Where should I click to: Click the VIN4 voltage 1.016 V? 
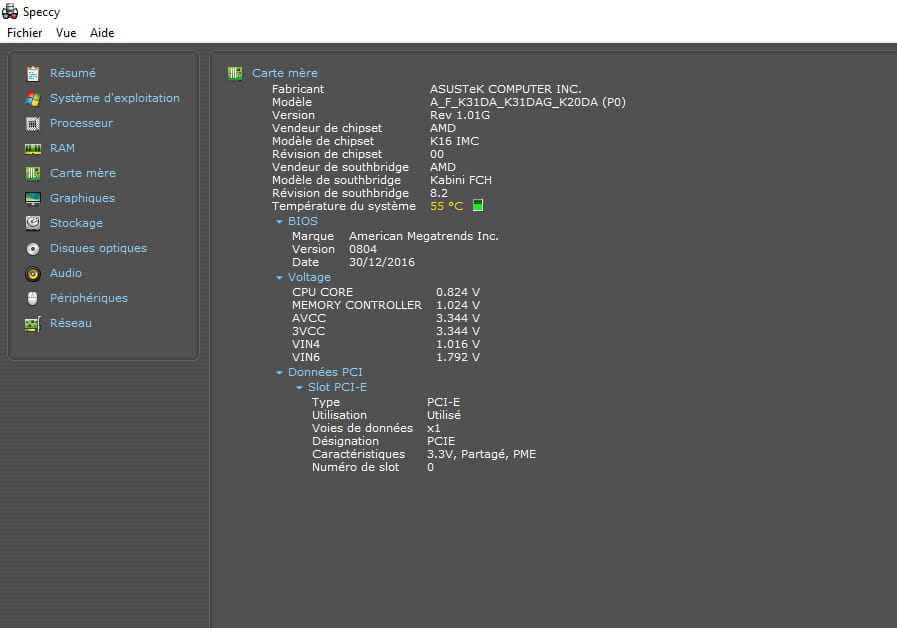tap(458, 344)
